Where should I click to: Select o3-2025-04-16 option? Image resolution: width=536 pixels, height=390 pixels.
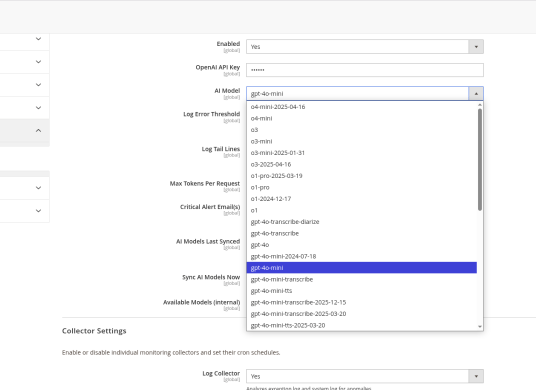pos(362,164)
